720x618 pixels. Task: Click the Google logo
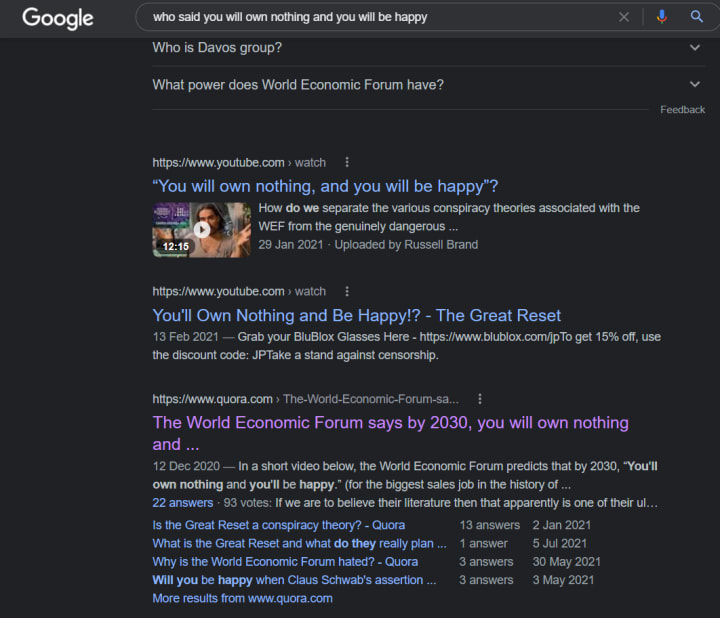(x=58, y=18)
